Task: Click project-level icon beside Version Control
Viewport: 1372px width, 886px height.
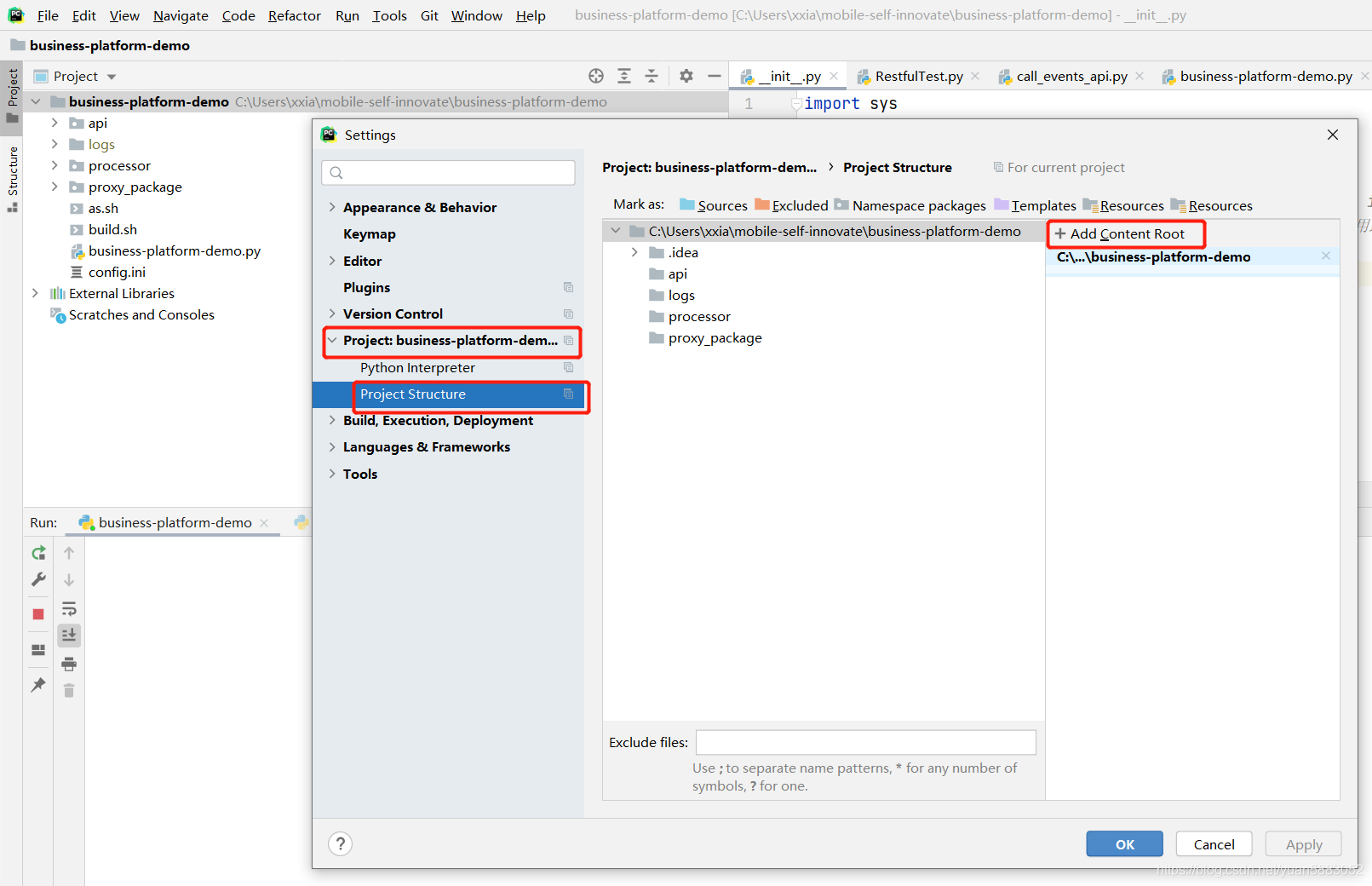Action: (x=568, y=314)
